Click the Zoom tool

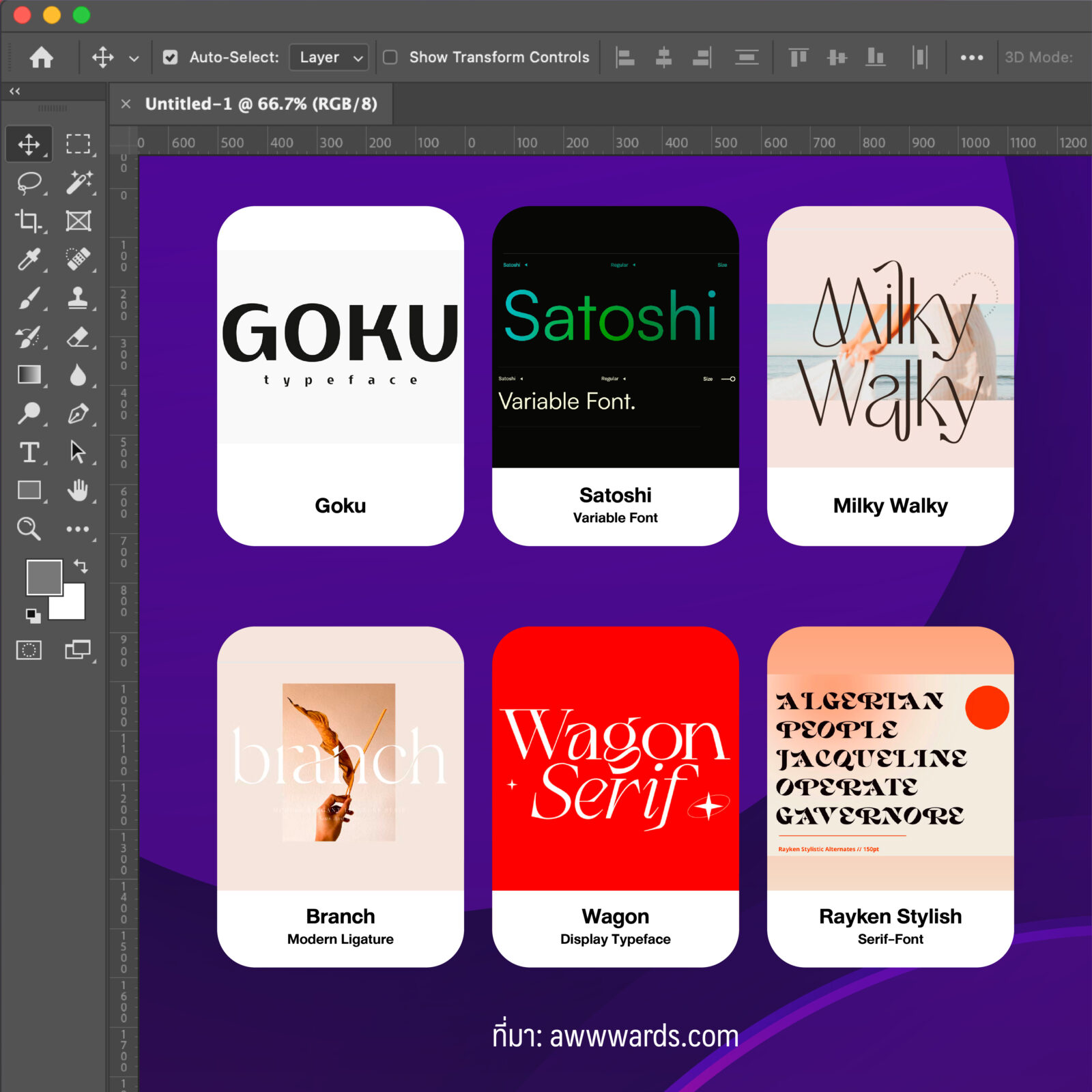coord(29,528)
